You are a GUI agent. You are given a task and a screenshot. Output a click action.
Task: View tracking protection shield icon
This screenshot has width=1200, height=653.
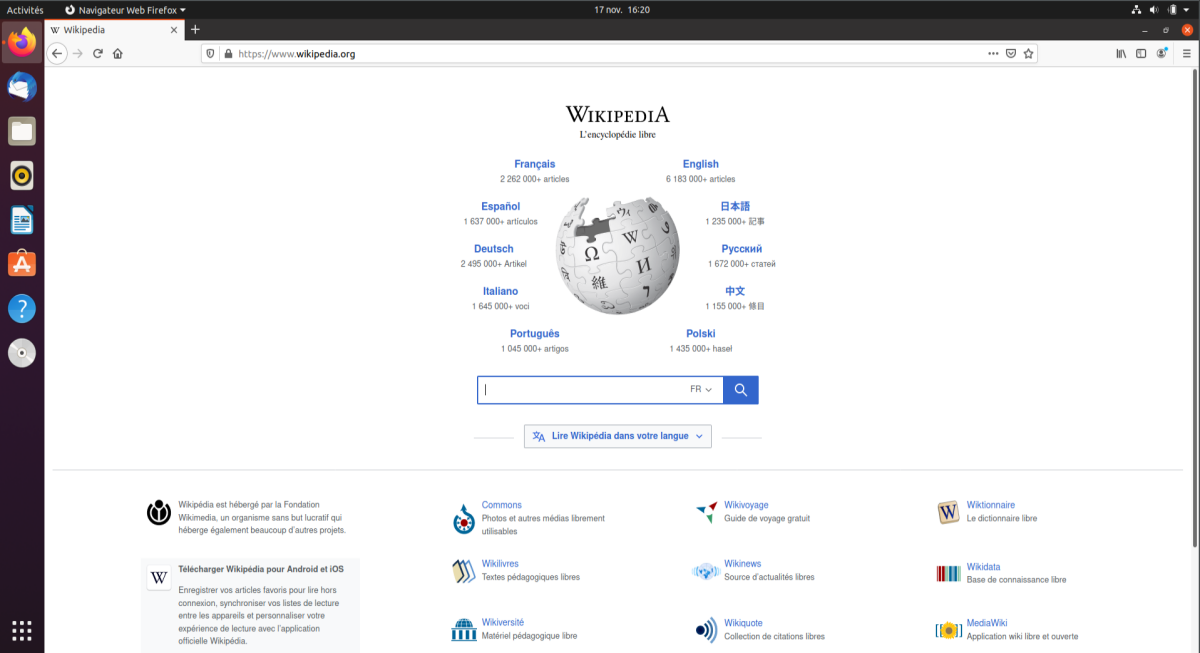[x=211, y=54]
